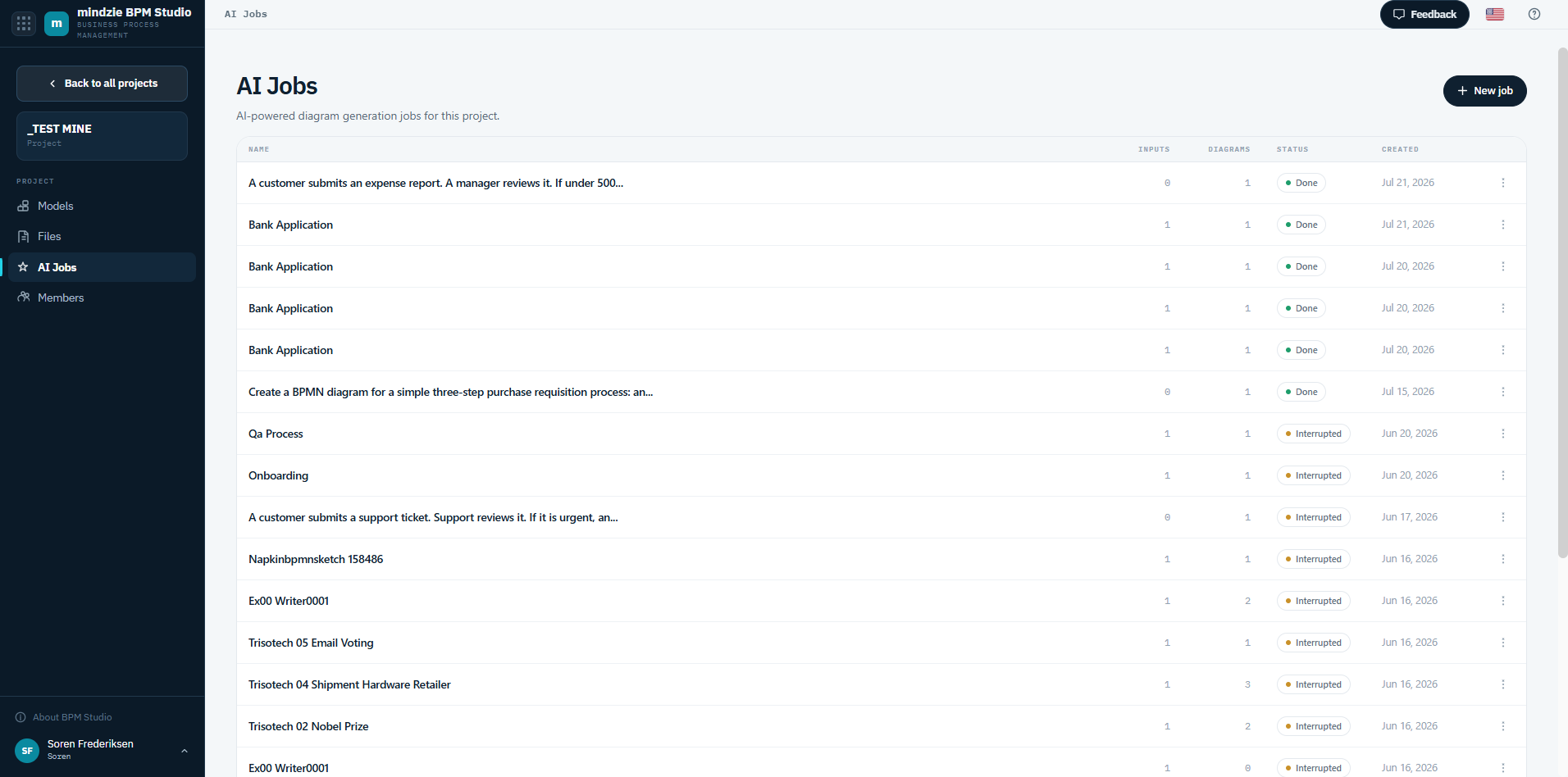The image size is (1568, 777).
Task: Open row menu for Qa Process job
Action: coord(1503,434)
